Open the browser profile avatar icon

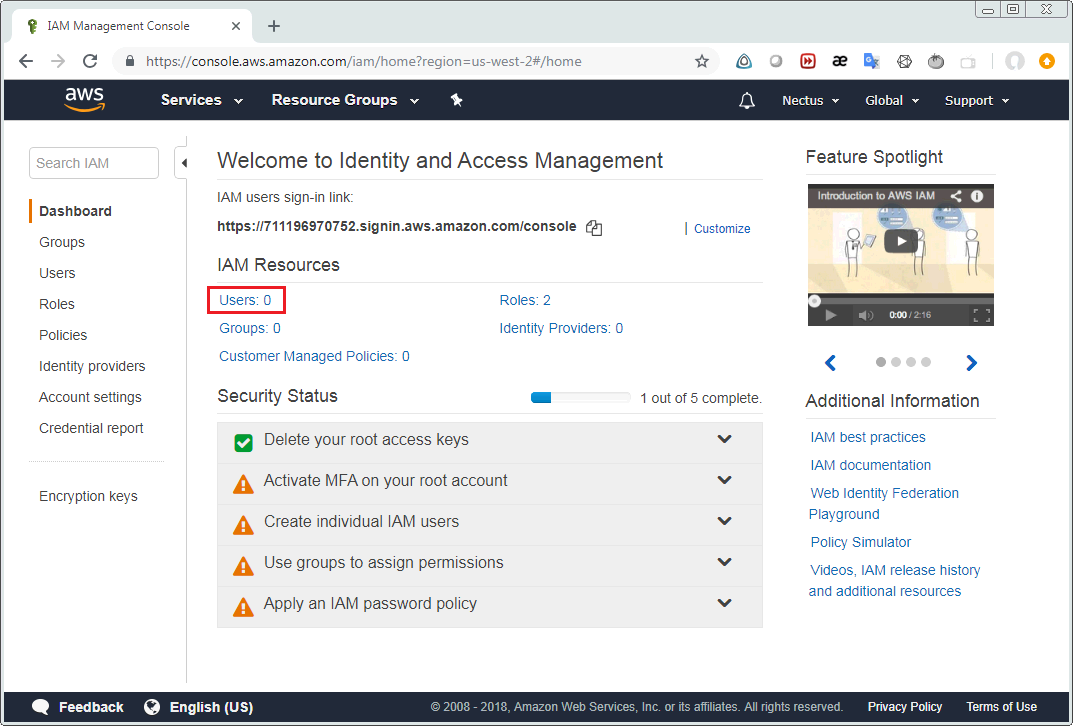(x=1014, y=61)
